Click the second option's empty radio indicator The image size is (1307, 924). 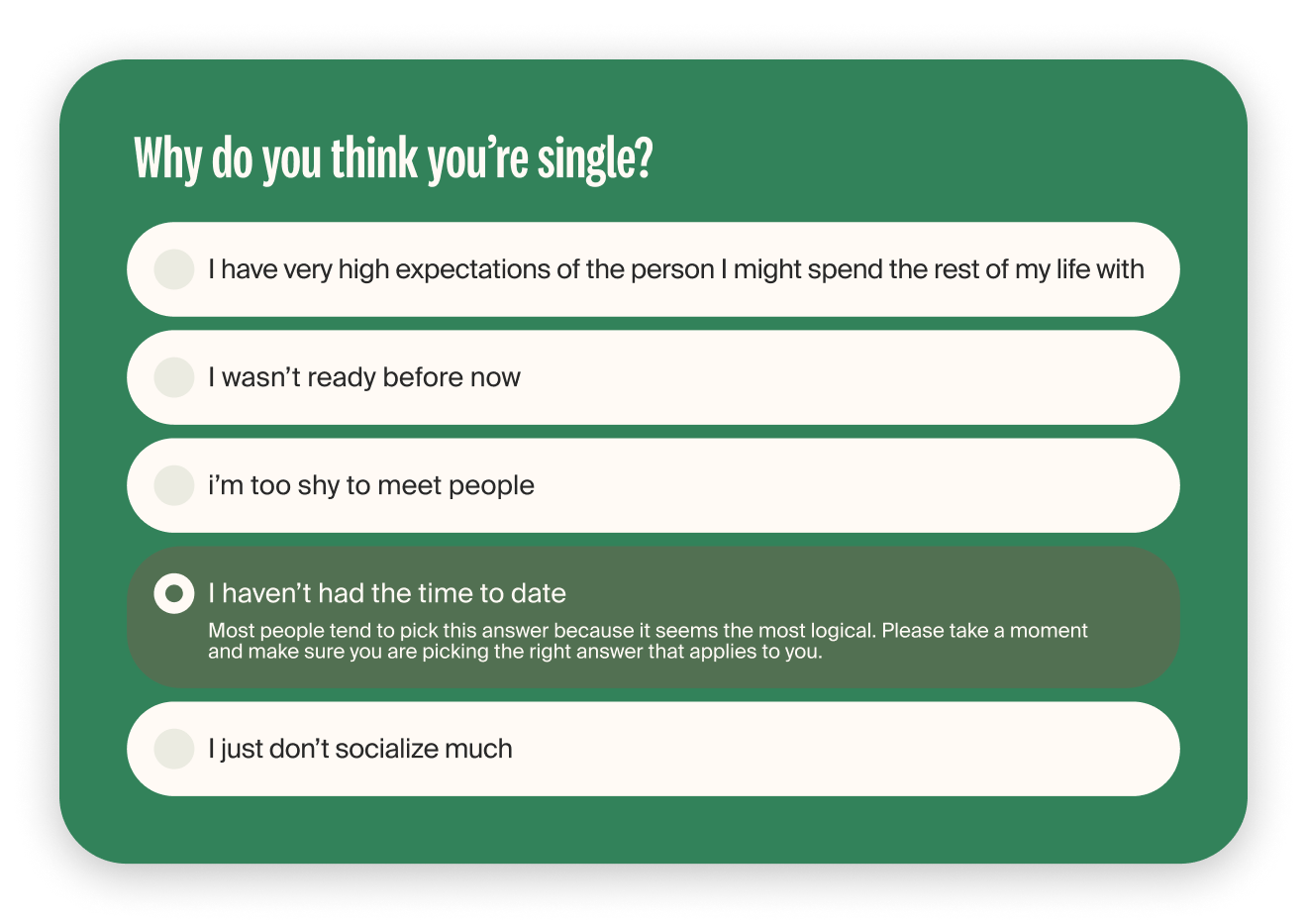click(x=173, y=377)
